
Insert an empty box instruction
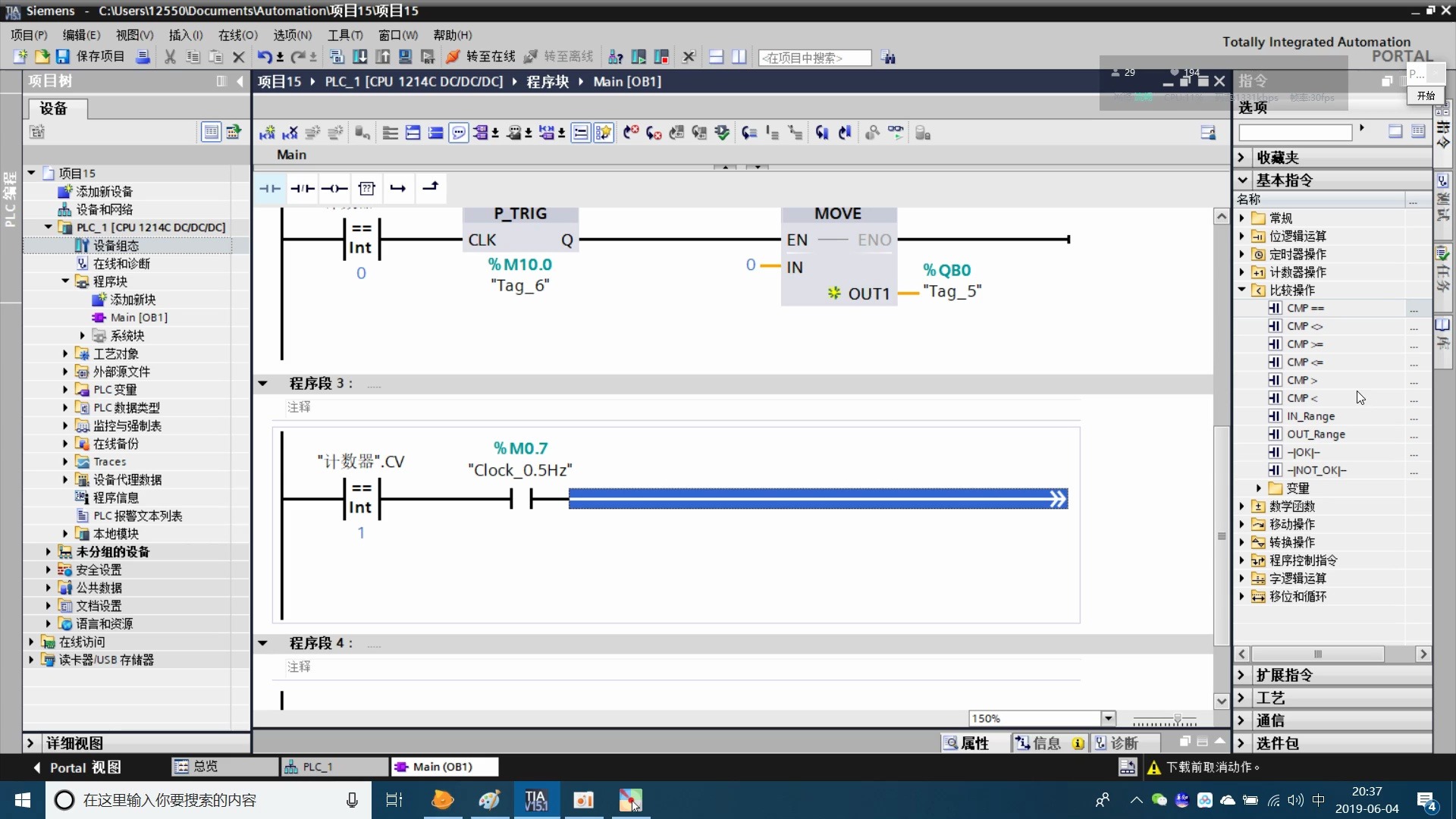point(367,189)
